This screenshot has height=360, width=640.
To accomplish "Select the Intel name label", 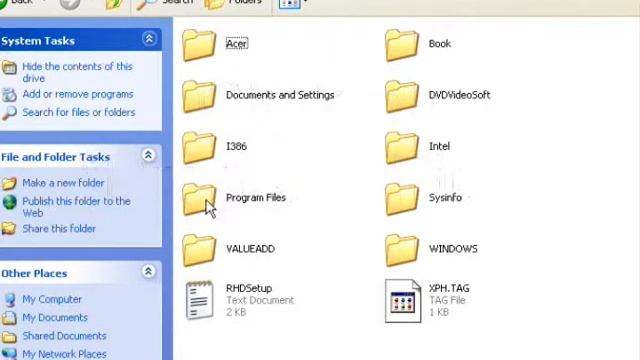I will click(x=439, y=146).
